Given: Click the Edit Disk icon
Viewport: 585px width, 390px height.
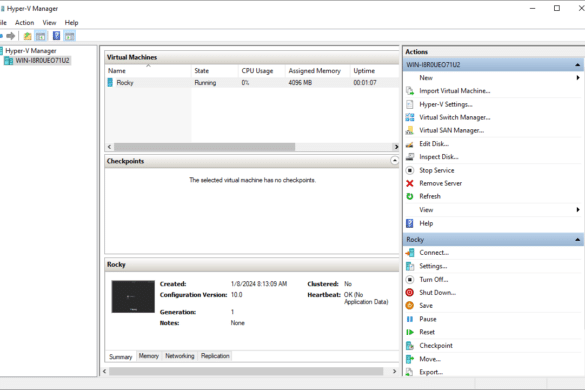Looking at the screenshot, I should [410, 144].
